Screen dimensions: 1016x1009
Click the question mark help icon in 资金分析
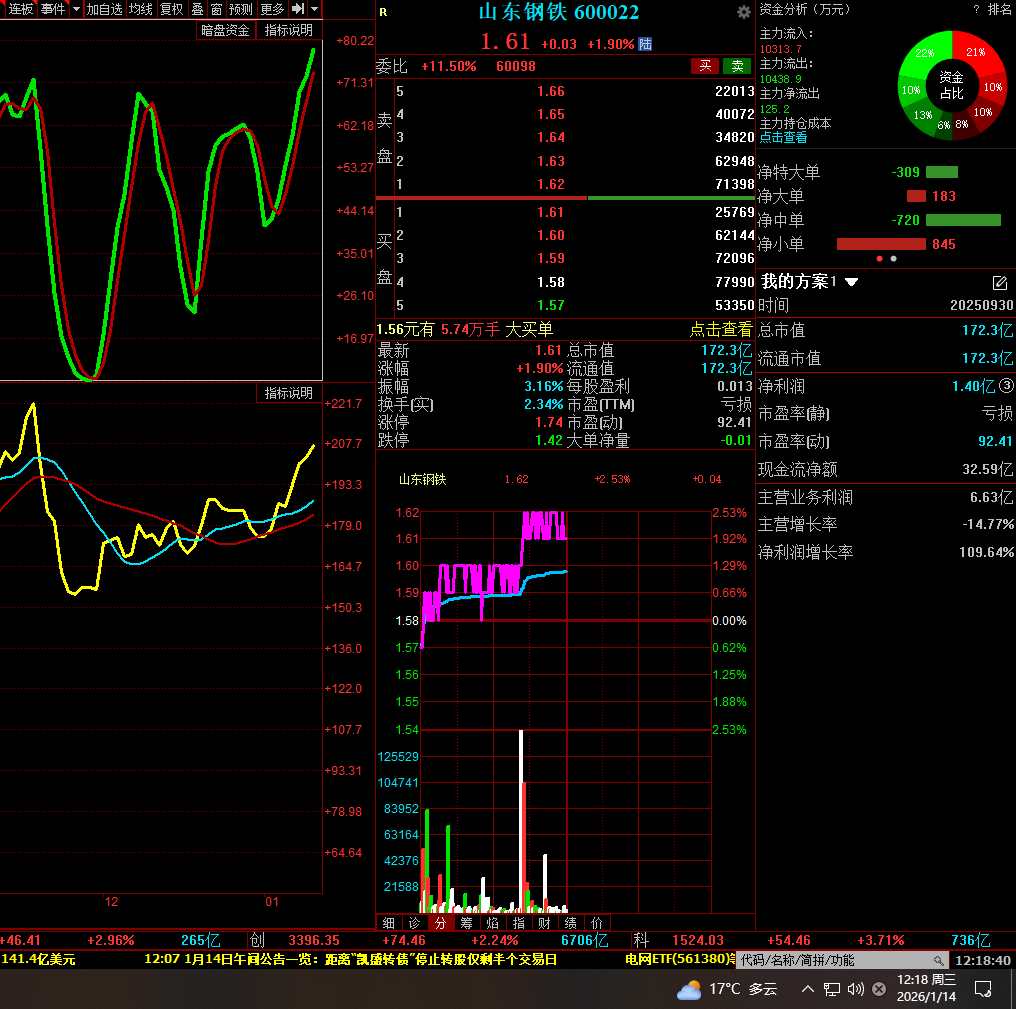(x=976, y=10)
